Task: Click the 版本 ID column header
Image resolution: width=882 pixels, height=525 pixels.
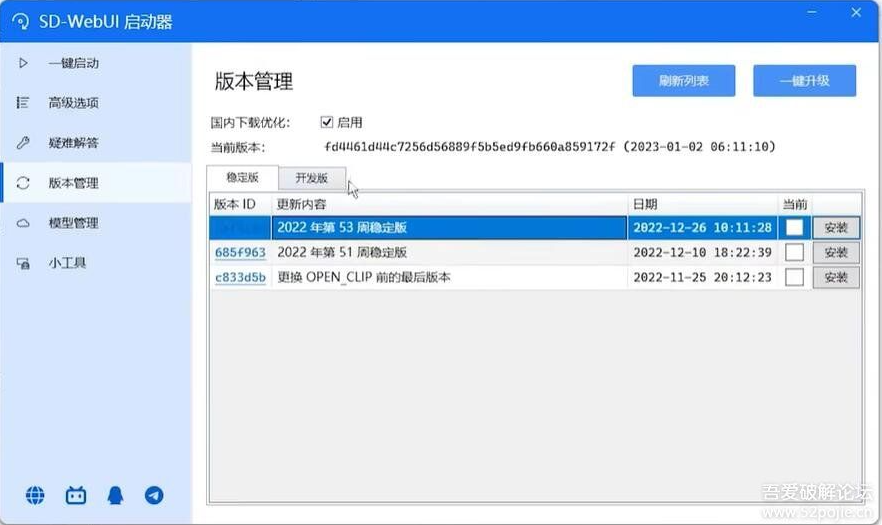Action: click(x=241, y=204)
